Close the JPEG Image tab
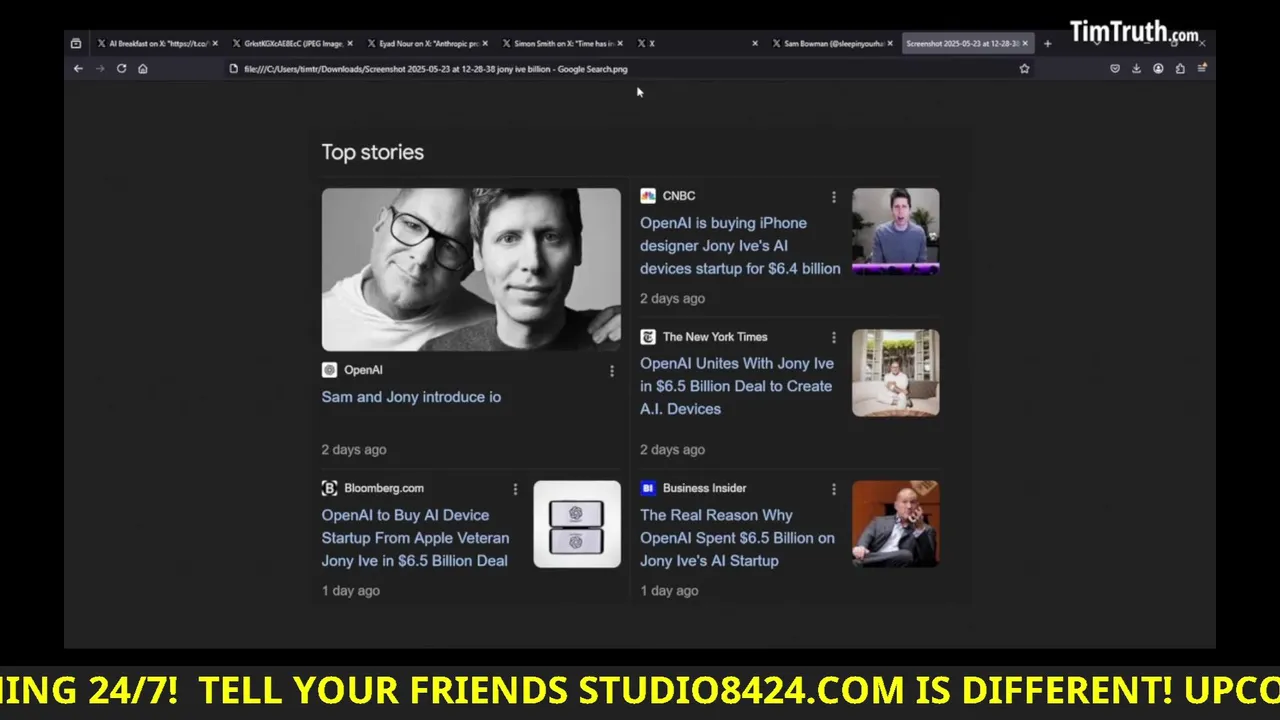 point(350,43)
